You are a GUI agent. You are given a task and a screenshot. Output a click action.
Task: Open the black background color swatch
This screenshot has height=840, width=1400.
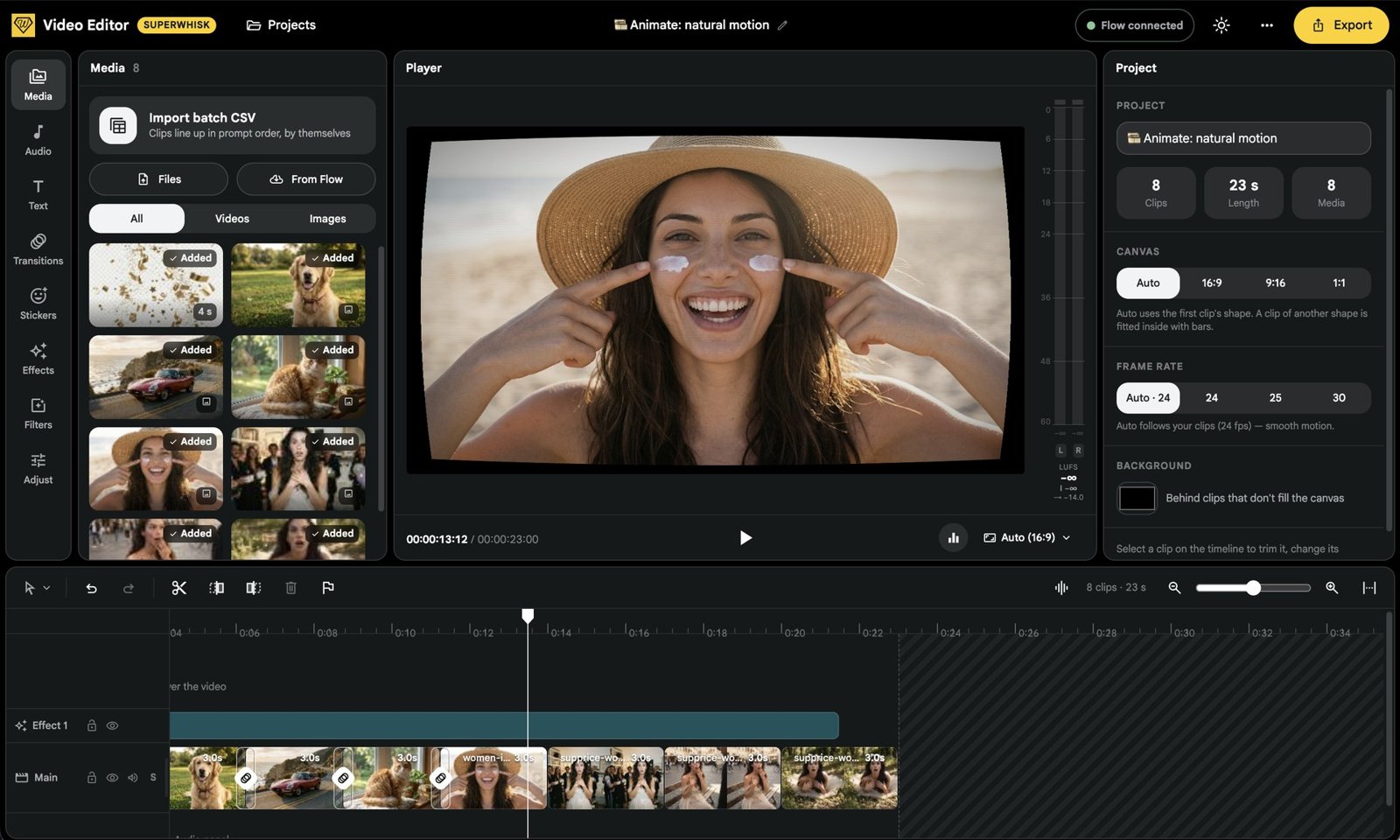click(x=1137, y=498)
